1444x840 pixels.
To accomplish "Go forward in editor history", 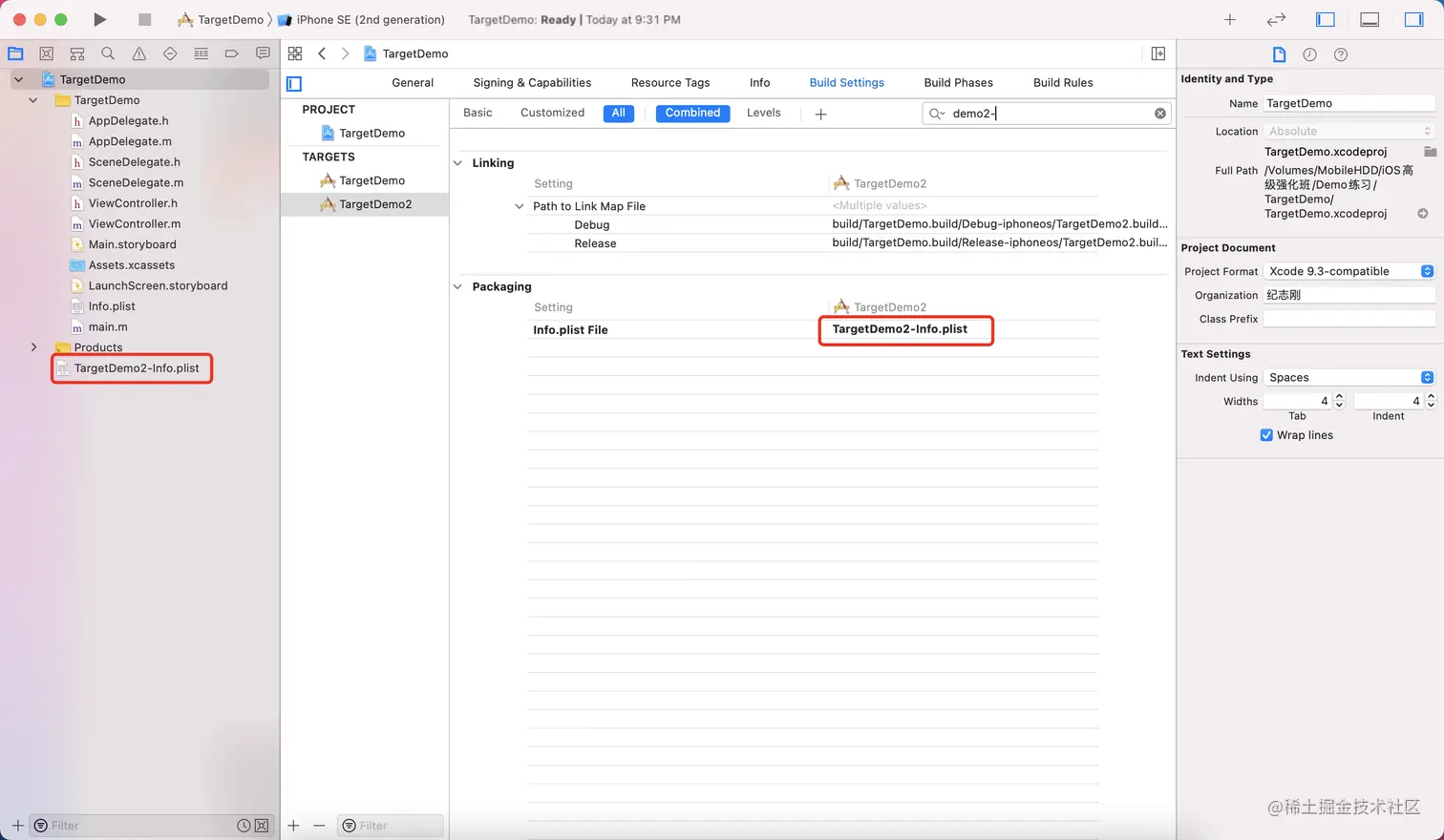I will point(345,53).
